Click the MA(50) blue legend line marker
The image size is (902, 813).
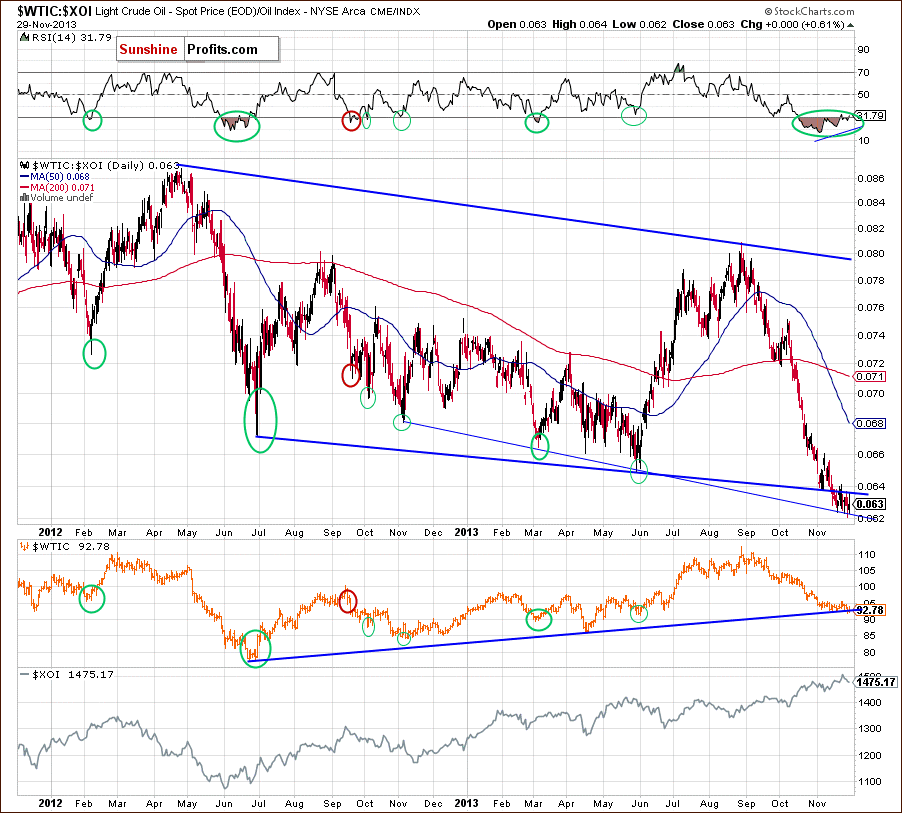(25, 177)
